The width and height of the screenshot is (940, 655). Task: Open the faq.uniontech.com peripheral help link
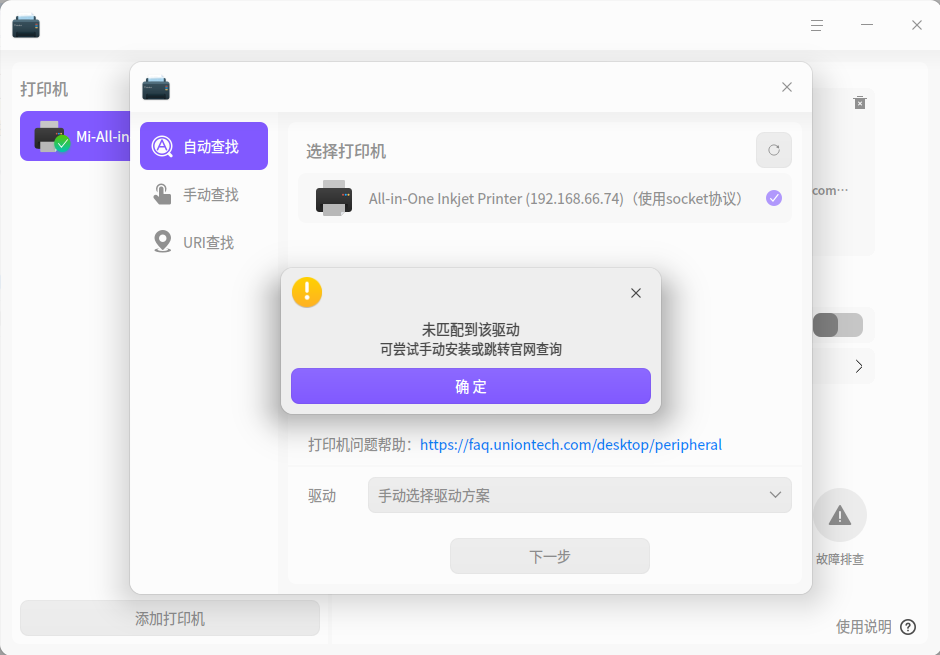click(571, 445)
